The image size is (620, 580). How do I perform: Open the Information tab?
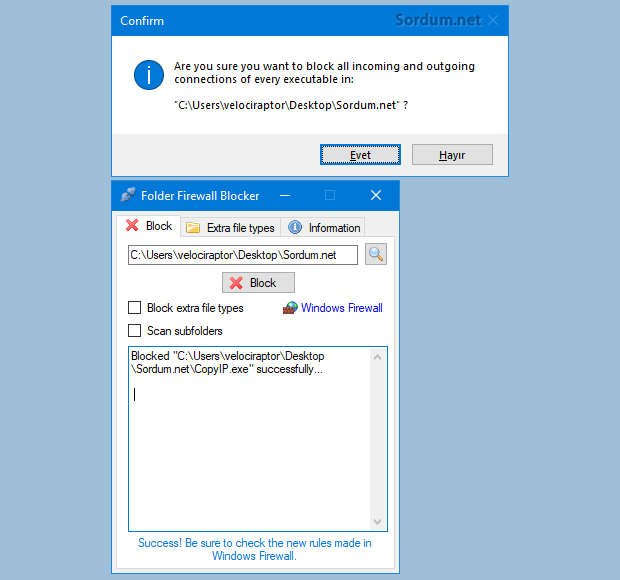coord(323,228)
